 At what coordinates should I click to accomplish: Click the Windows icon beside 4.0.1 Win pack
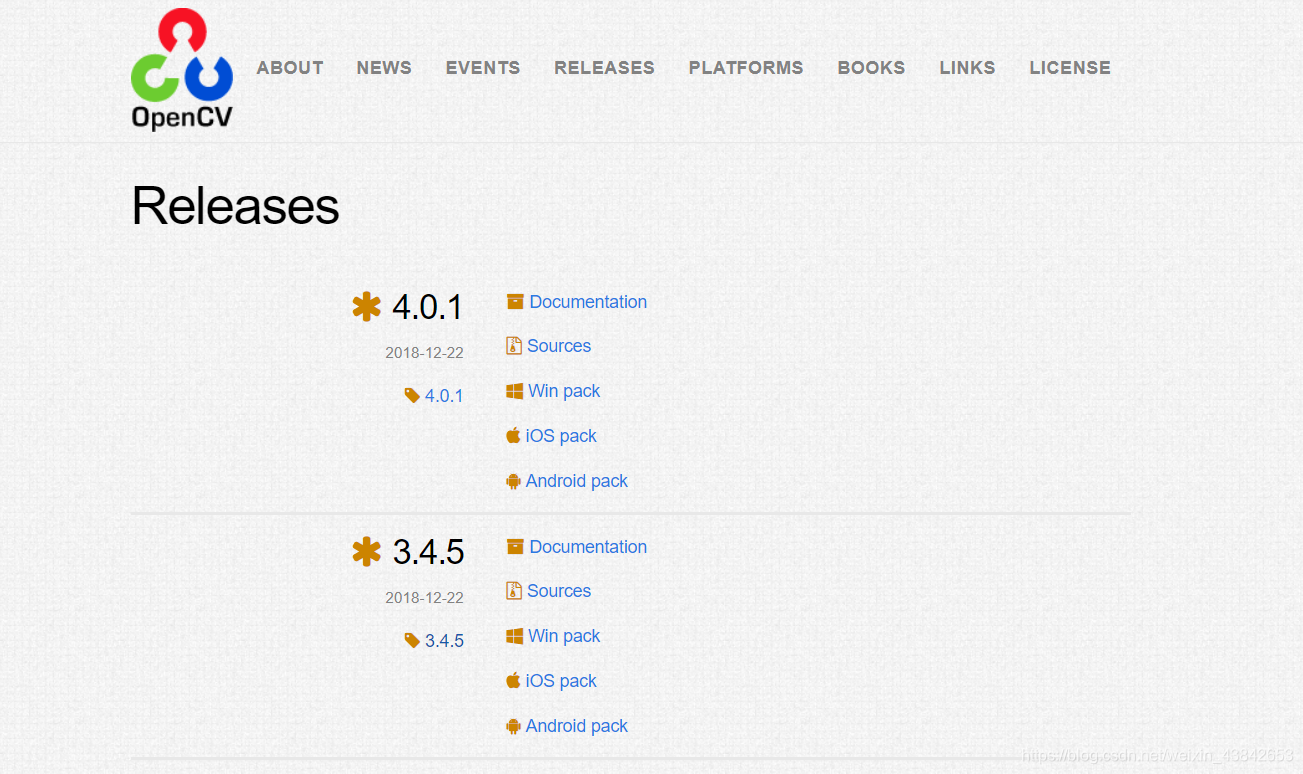pyautogui.click(x=515, y=391)
